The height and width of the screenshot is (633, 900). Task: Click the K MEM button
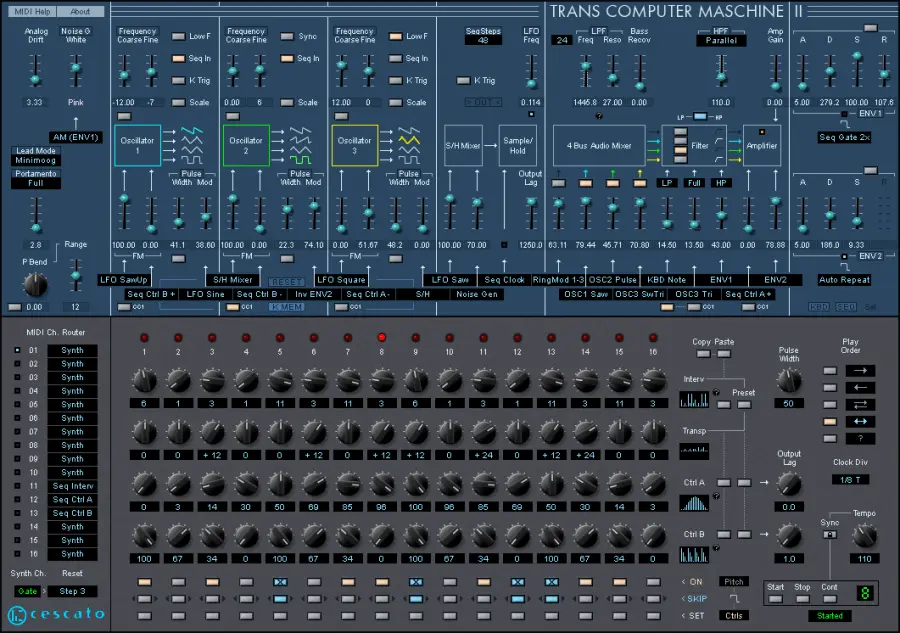(x=286, y=307)
